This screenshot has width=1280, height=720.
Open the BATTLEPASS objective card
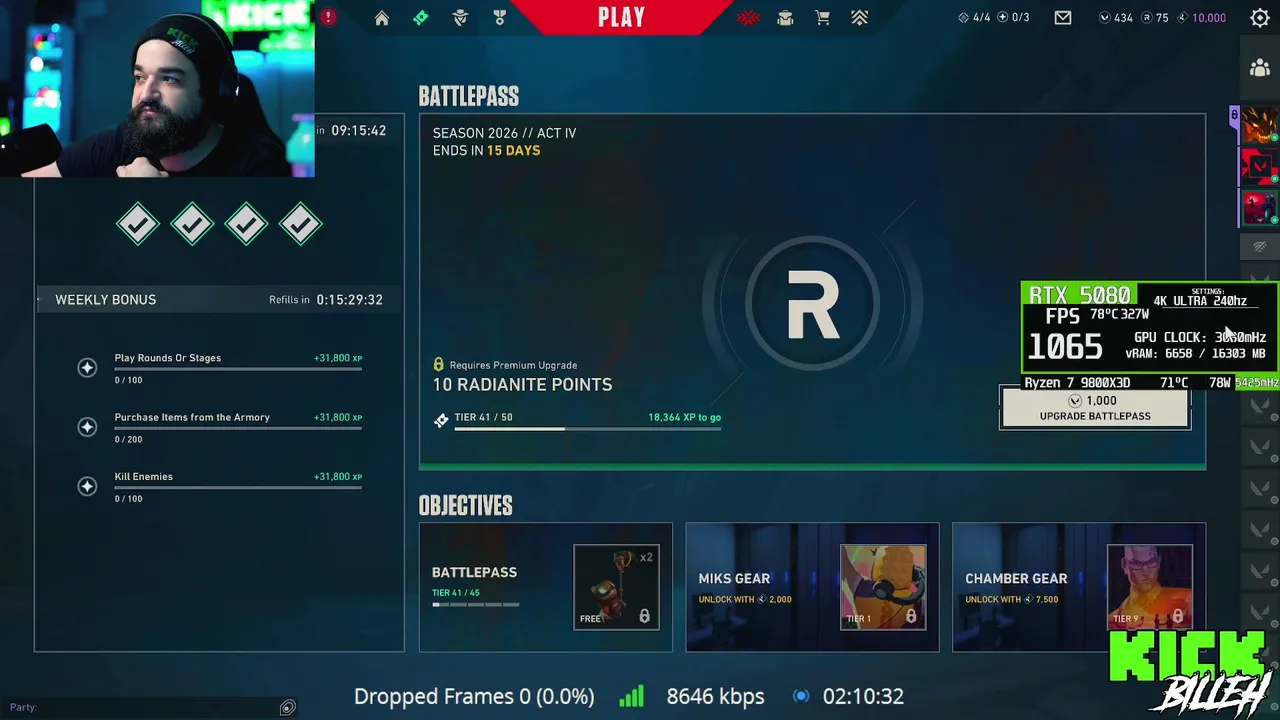pos(546,587)
